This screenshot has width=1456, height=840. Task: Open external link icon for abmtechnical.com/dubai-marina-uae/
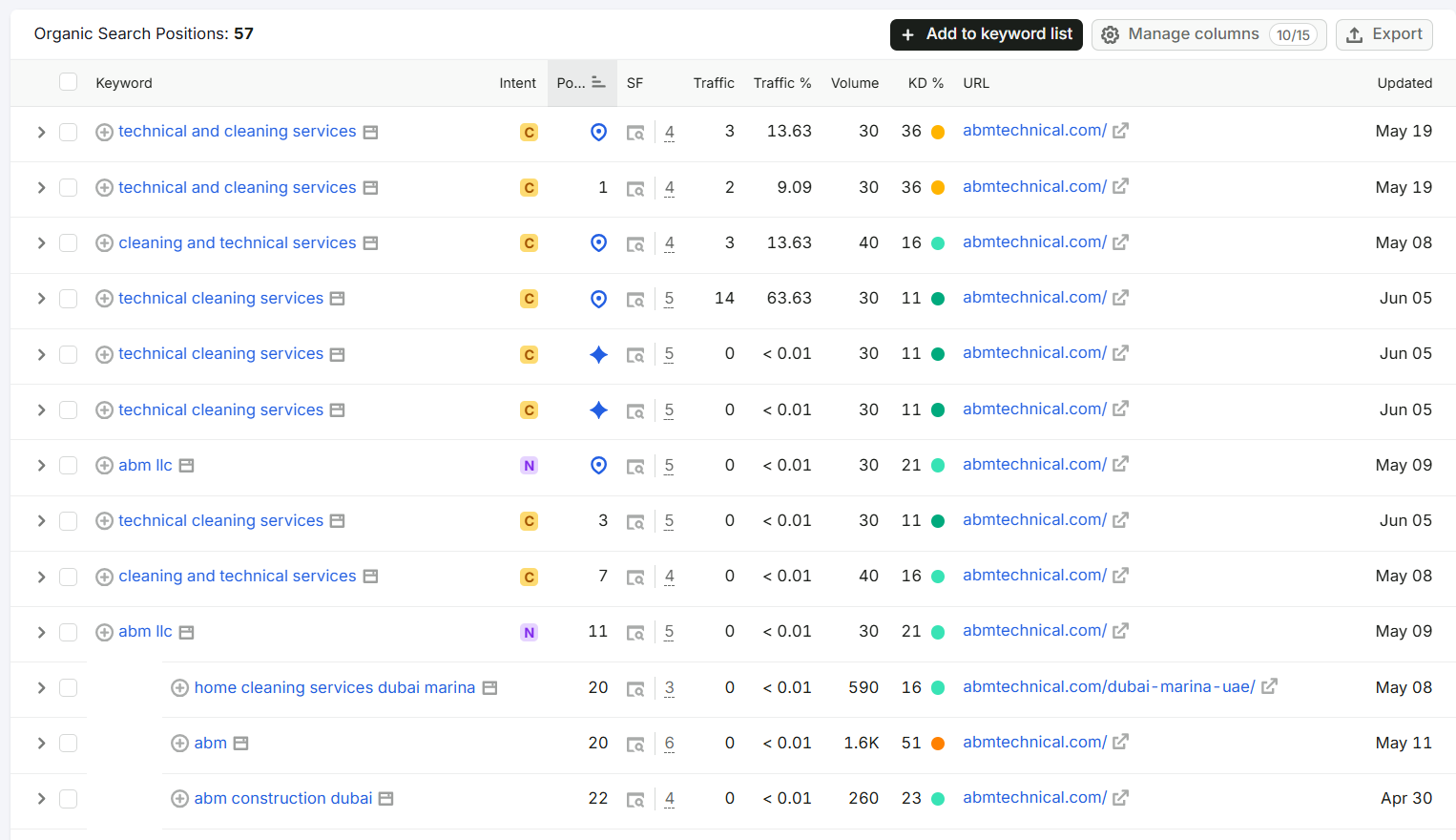[x=1269, y=686]
